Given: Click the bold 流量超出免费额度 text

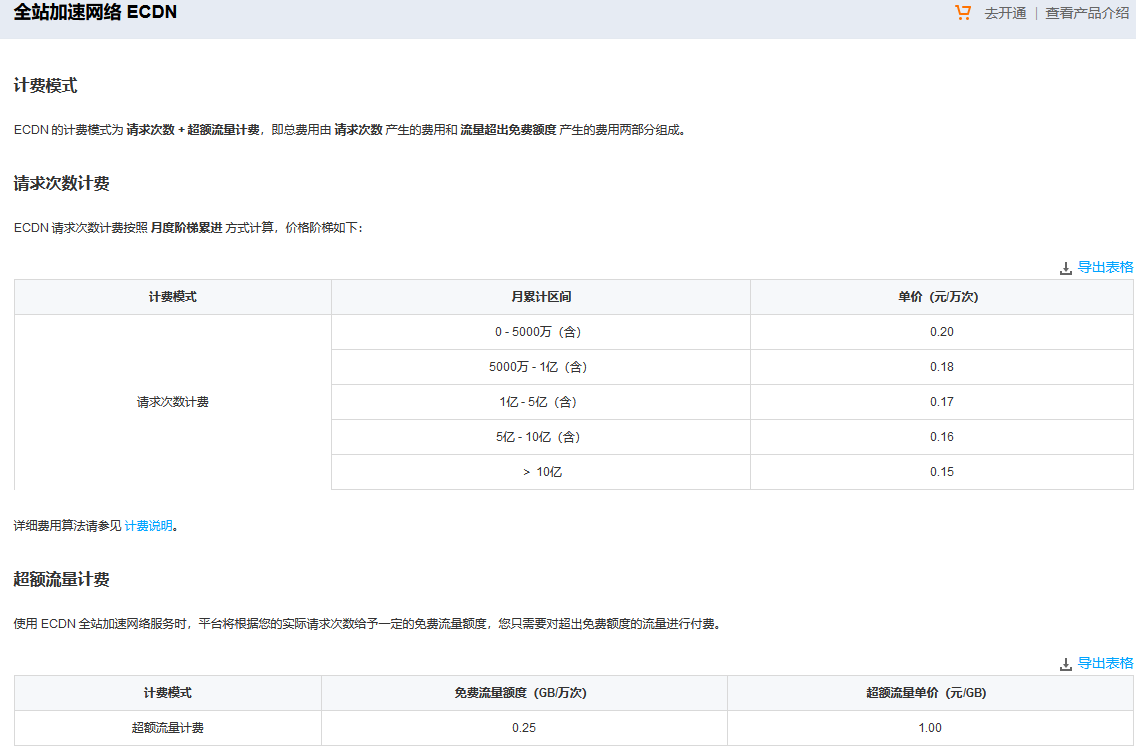Looking at the screenshot, I should coord(508,130).
